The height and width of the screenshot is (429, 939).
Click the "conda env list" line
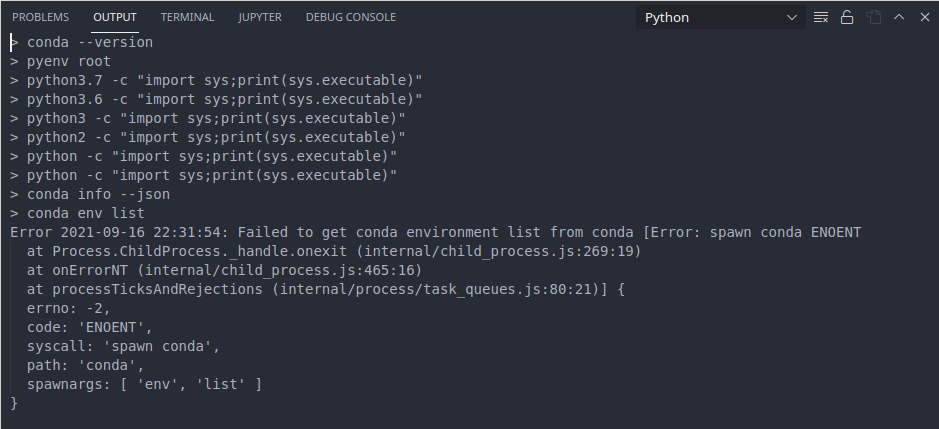tap(85, 213)
